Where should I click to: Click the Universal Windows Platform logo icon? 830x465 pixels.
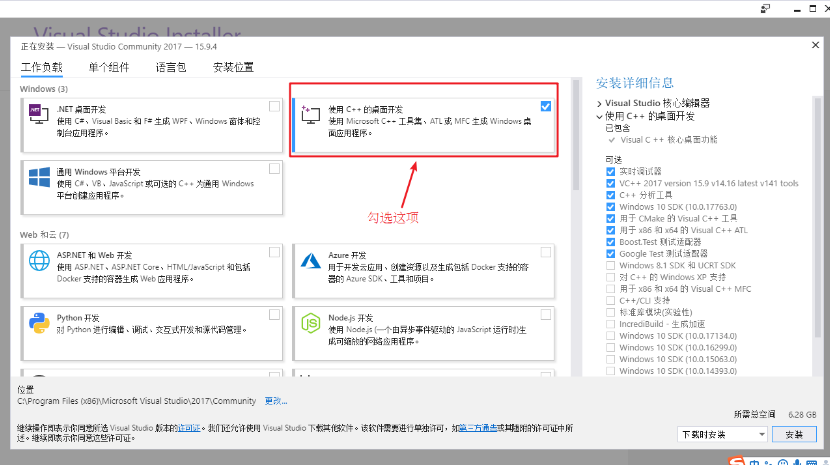tap(39, 178)
